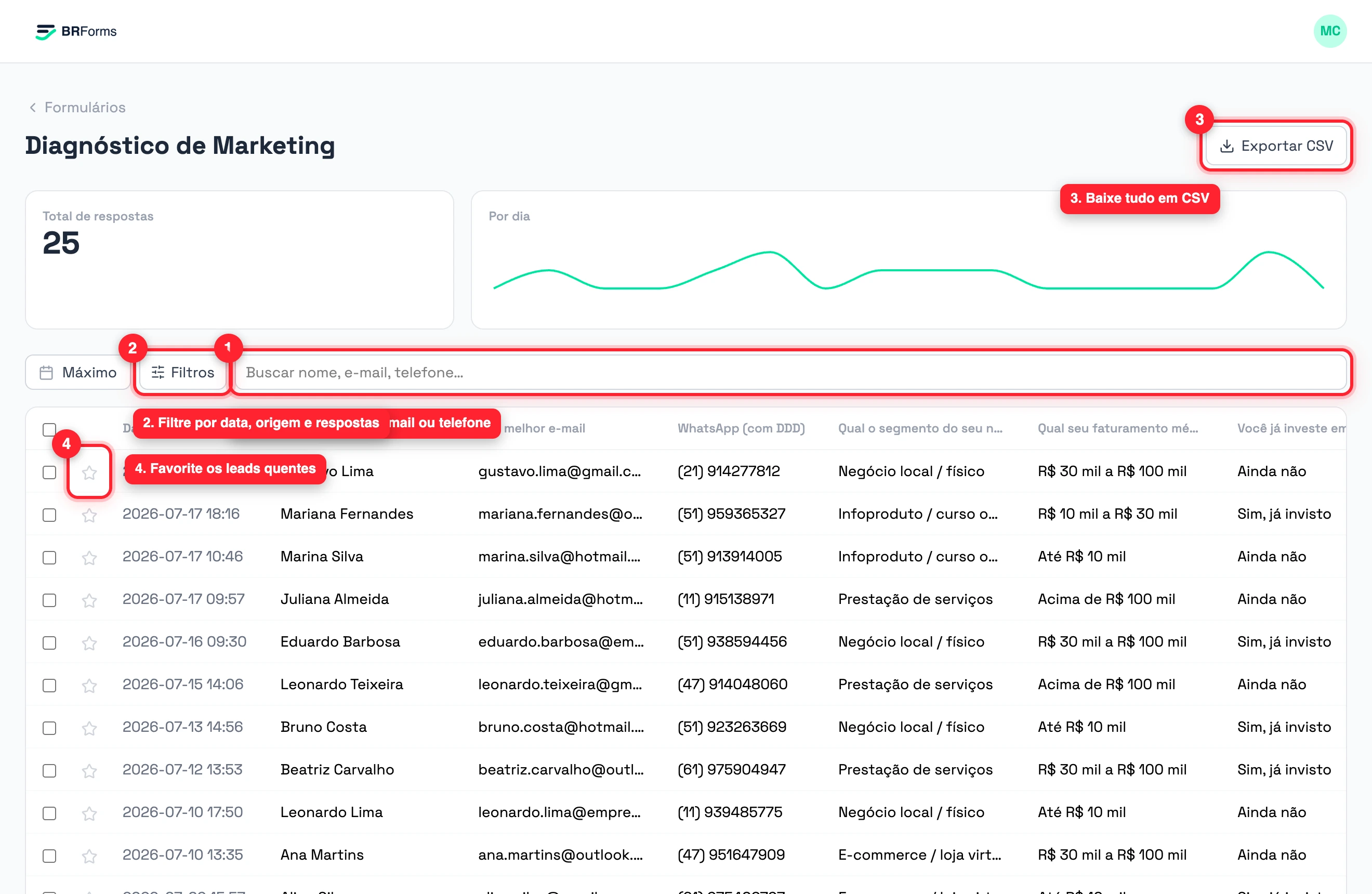This screenshot has height=894, width=1372.
Task: Click the WhatsApp (com DDD) column header
Action: coord(741,428)
